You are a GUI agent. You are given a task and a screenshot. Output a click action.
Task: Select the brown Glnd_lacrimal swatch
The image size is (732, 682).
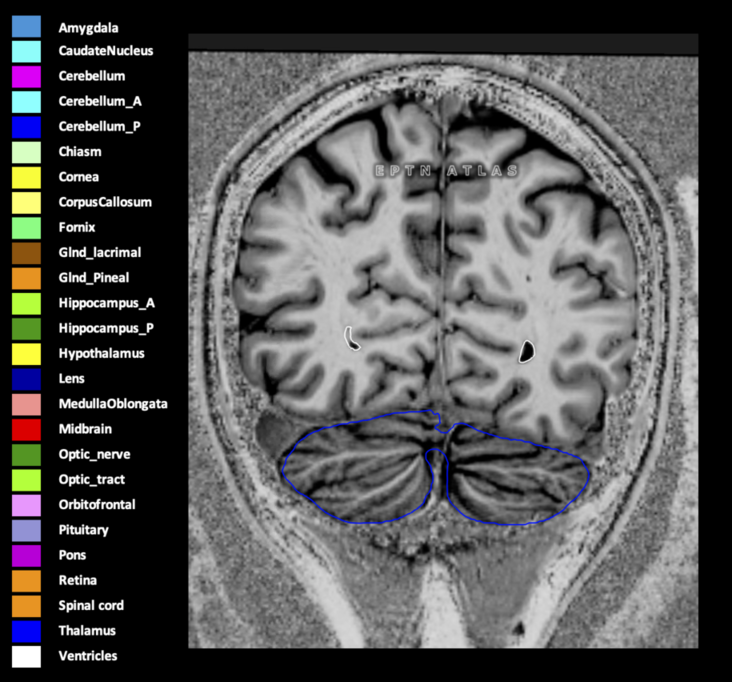26,253
